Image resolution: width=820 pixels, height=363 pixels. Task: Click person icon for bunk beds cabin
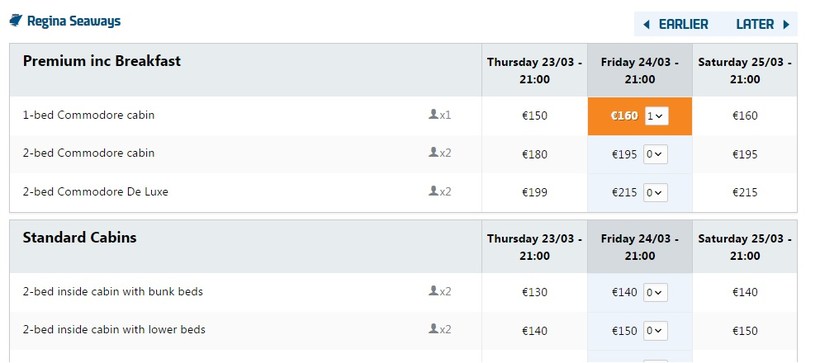click(433, 290)
